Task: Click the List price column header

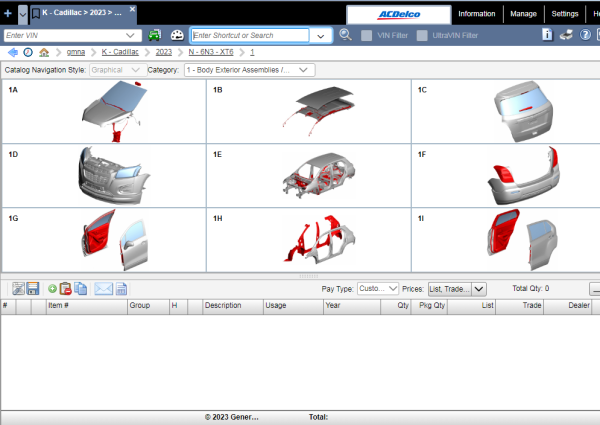Action: (x=471, y=306)
